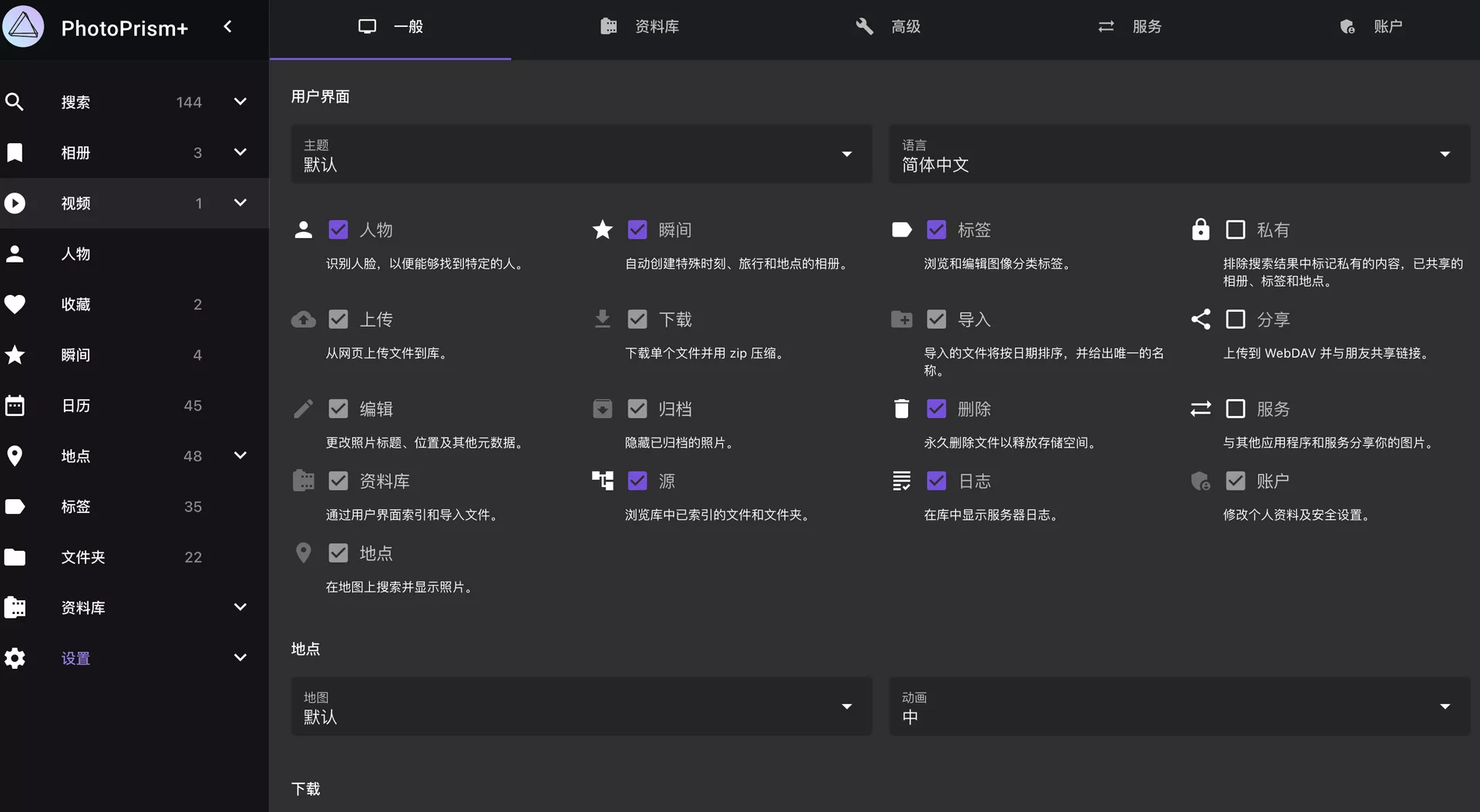The image size is (1480, 812).
Task: Click the calendar icon in sidebar
Action: [15, 406]
